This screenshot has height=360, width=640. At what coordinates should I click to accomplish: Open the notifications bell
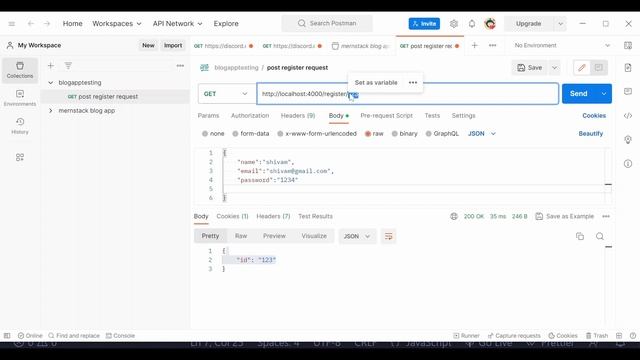coord(472,24)
